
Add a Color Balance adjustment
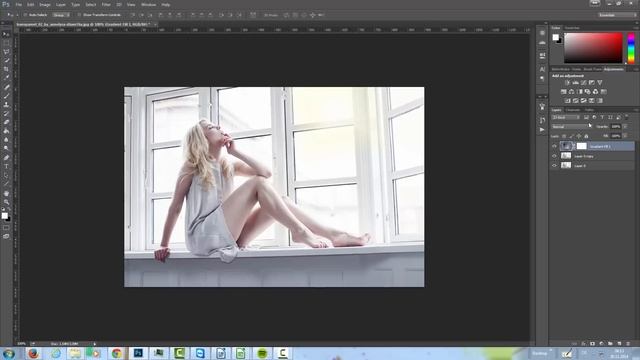571,92
